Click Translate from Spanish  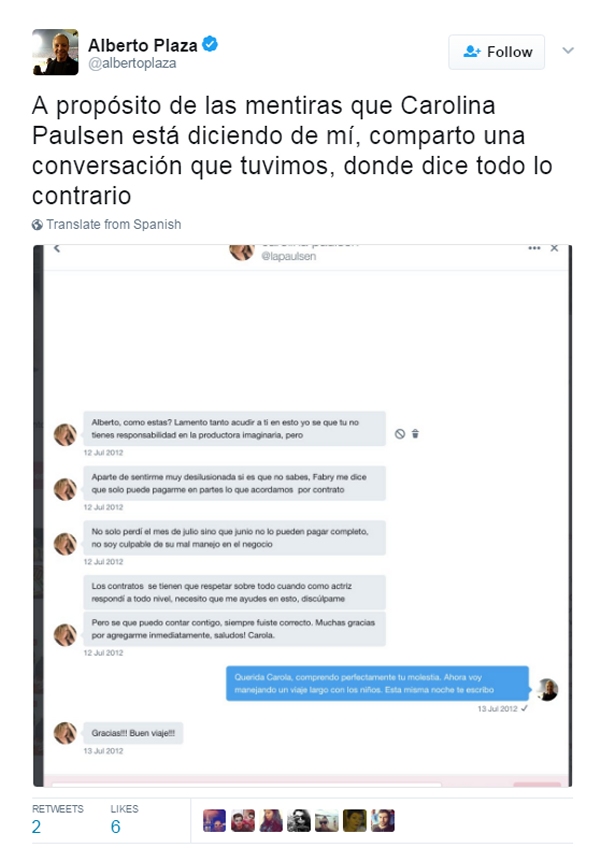tap(114, 224)
